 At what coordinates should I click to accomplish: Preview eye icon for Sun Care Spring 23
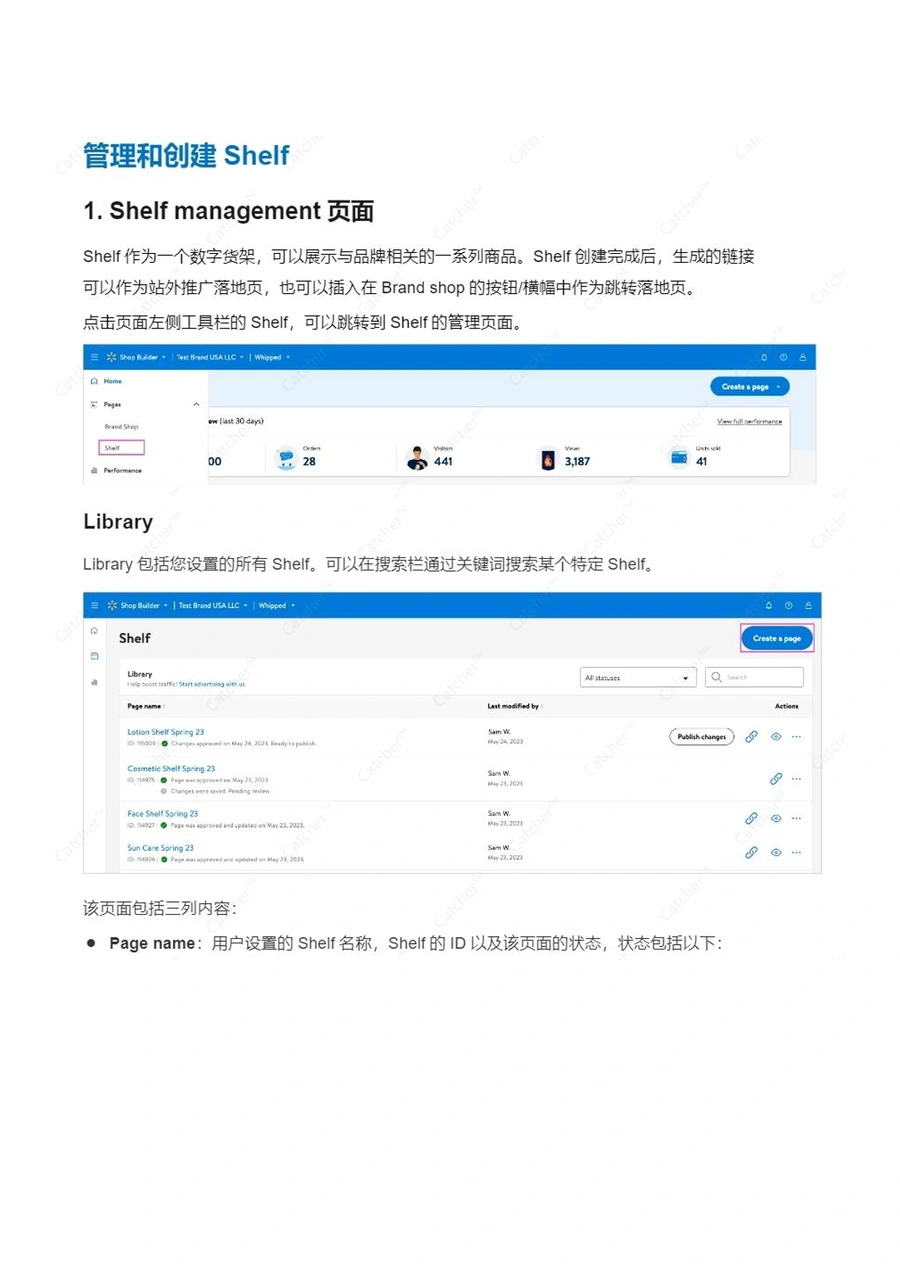point(776,852)
